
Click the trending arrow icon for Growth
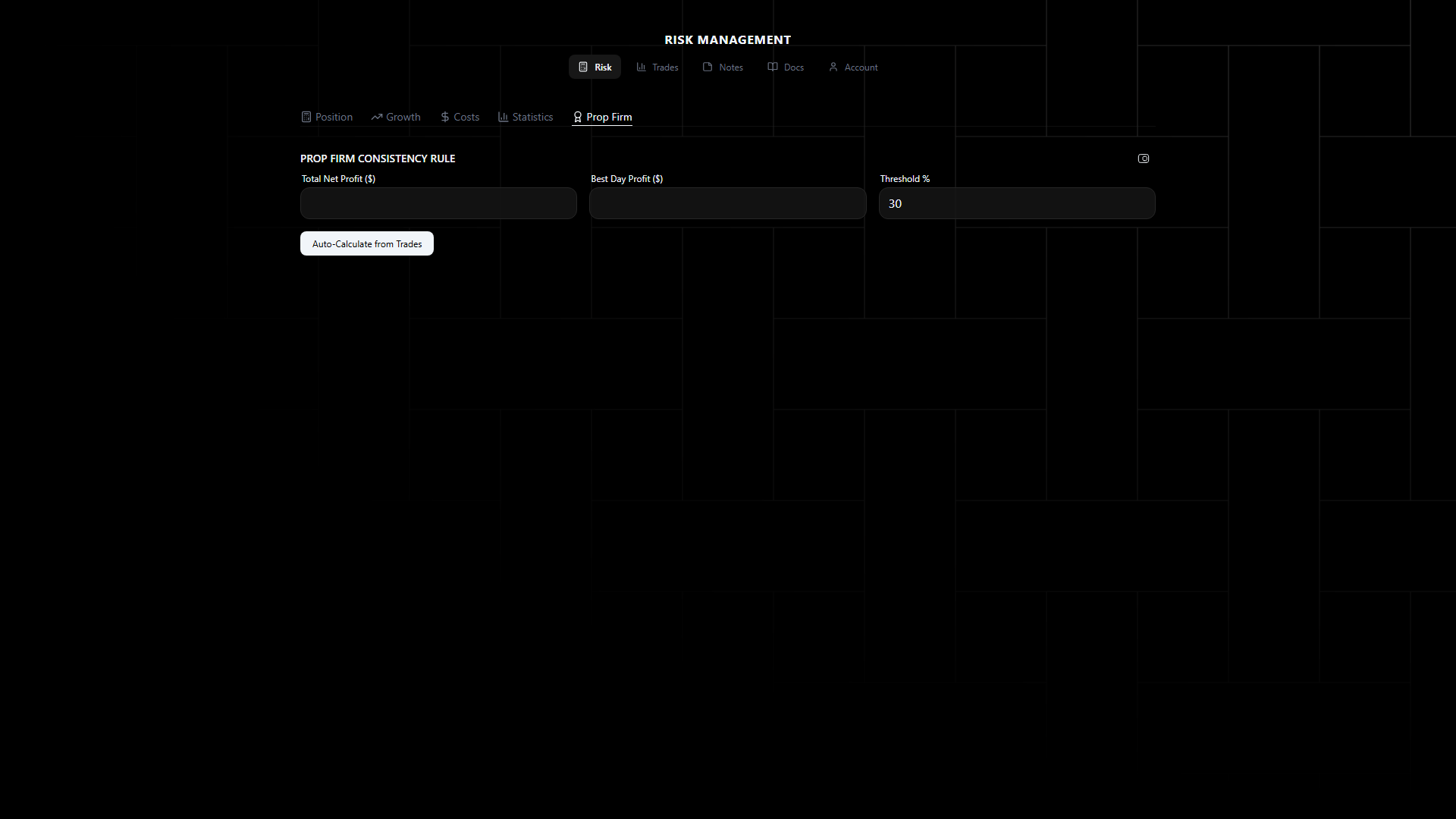pos(376,117)
